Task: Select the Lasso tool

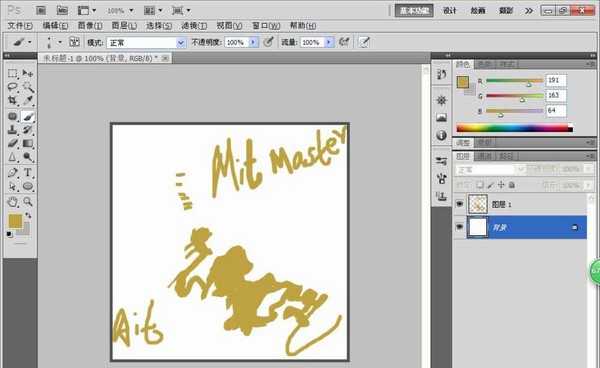Action: [13, 87]
